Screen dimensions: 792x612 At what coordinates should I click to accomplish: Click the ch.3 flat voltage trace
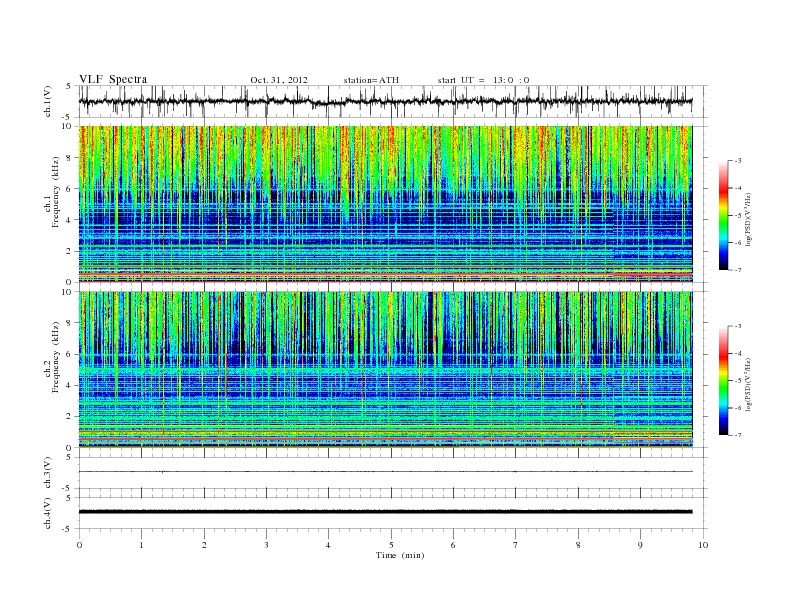pyautogui.click(x=385, y=472)
